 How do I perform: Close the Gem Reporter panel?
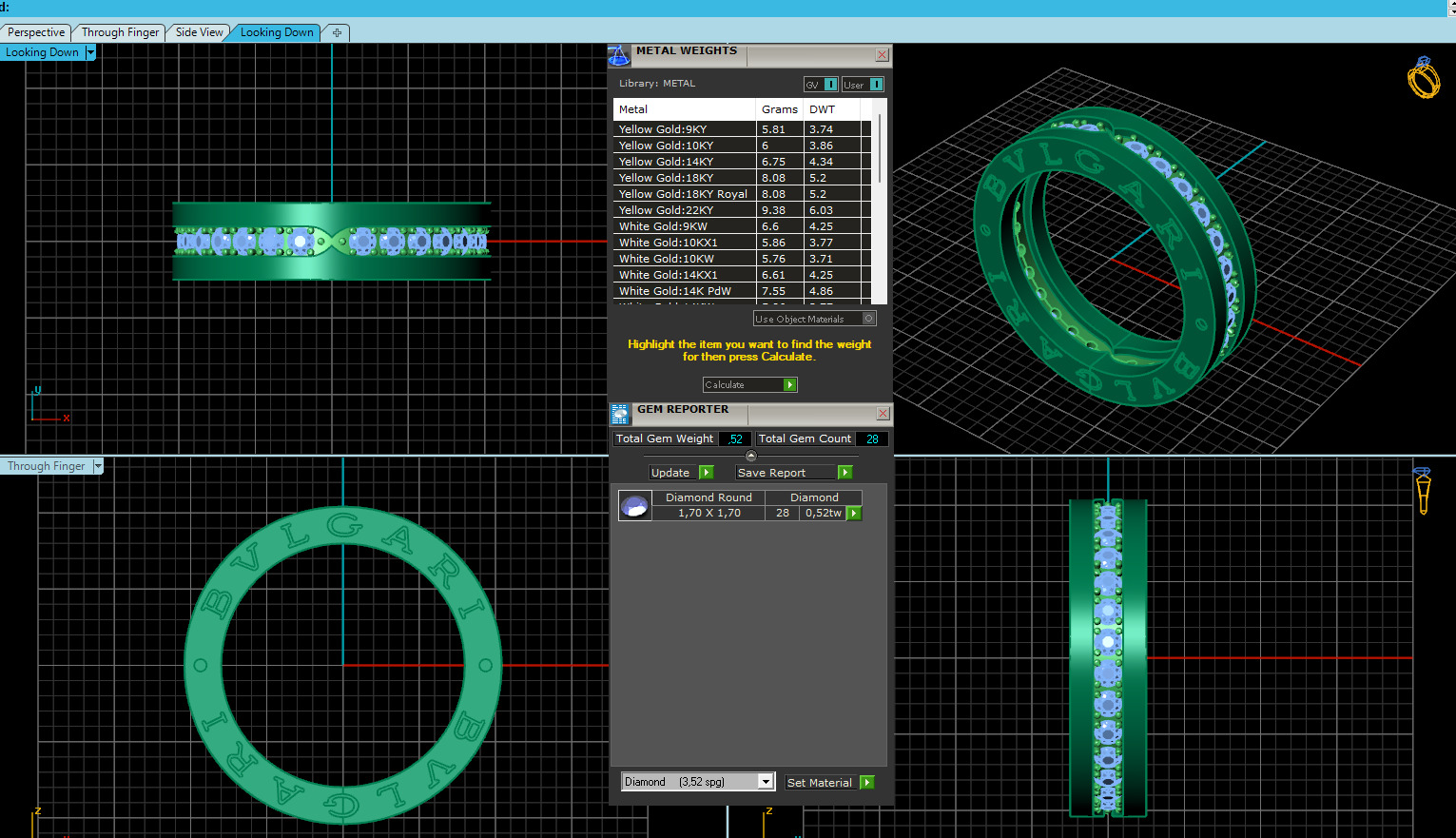883,413
